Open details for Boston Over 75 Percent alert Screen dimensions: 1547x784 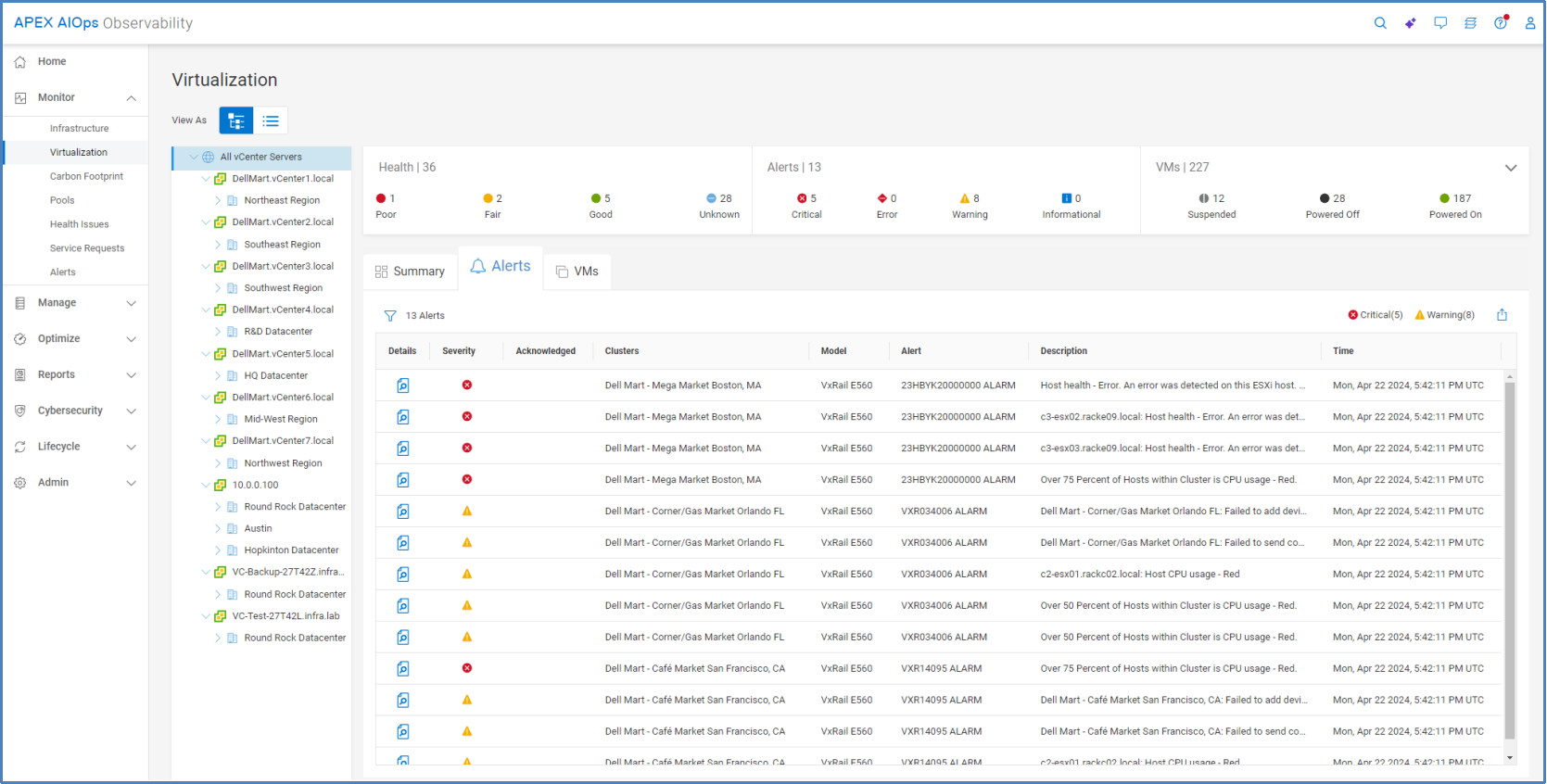[403, 480]
